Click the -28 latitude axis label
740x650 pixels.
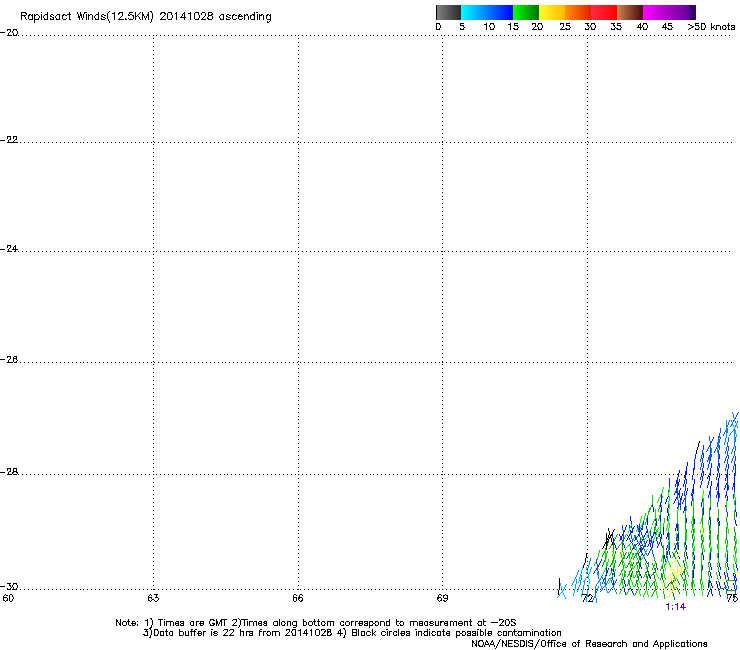coord(9,472)
